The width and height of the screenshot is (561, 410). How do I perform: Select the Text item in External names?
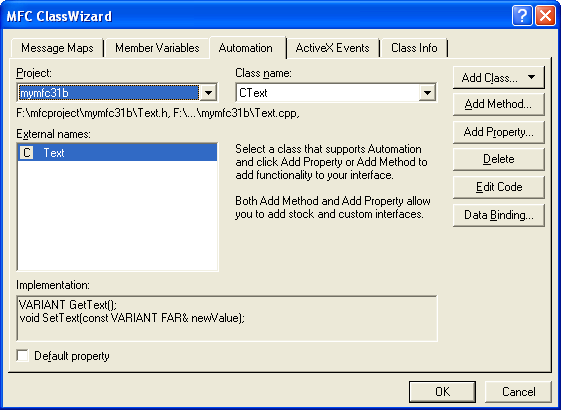(117, 153)
